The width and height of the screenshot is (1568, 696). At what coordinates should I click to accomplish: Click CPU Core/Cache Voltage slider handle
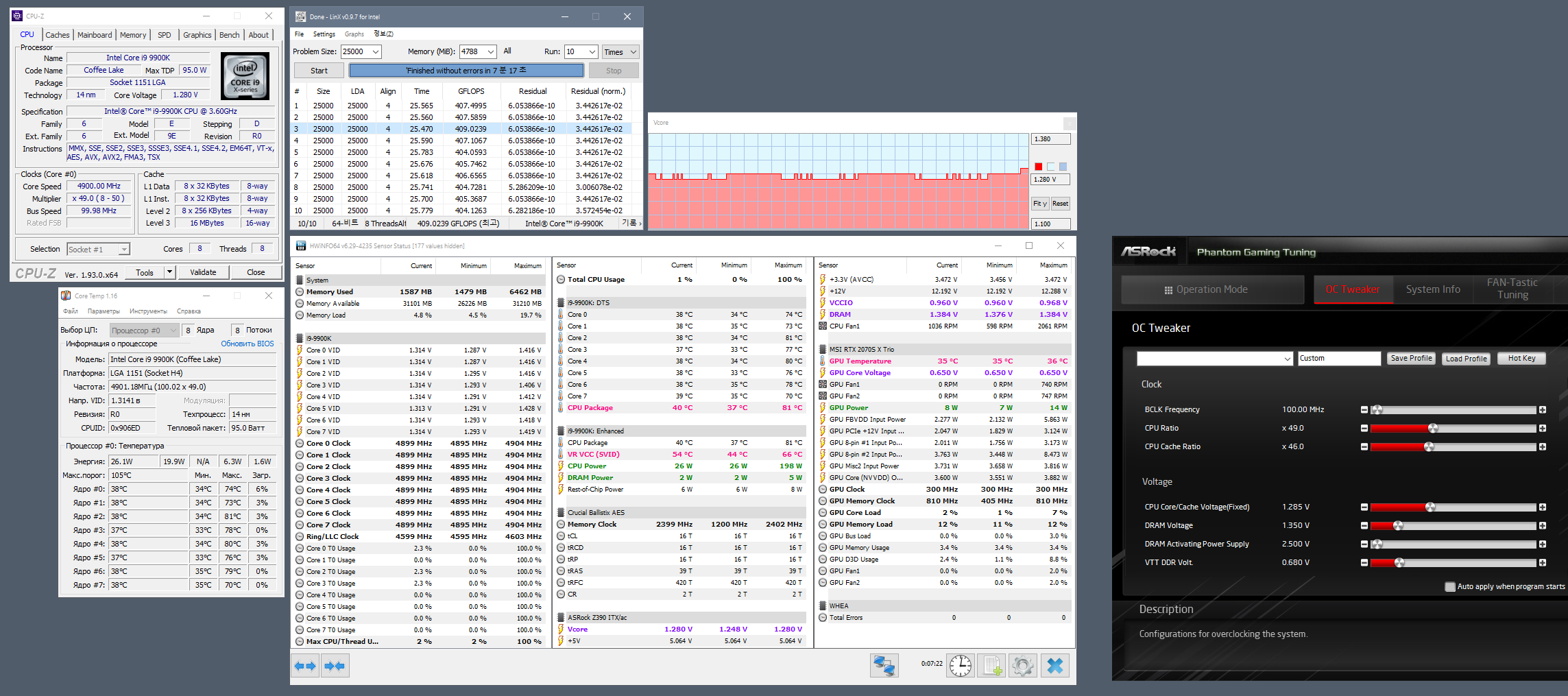click(1430, 507)
